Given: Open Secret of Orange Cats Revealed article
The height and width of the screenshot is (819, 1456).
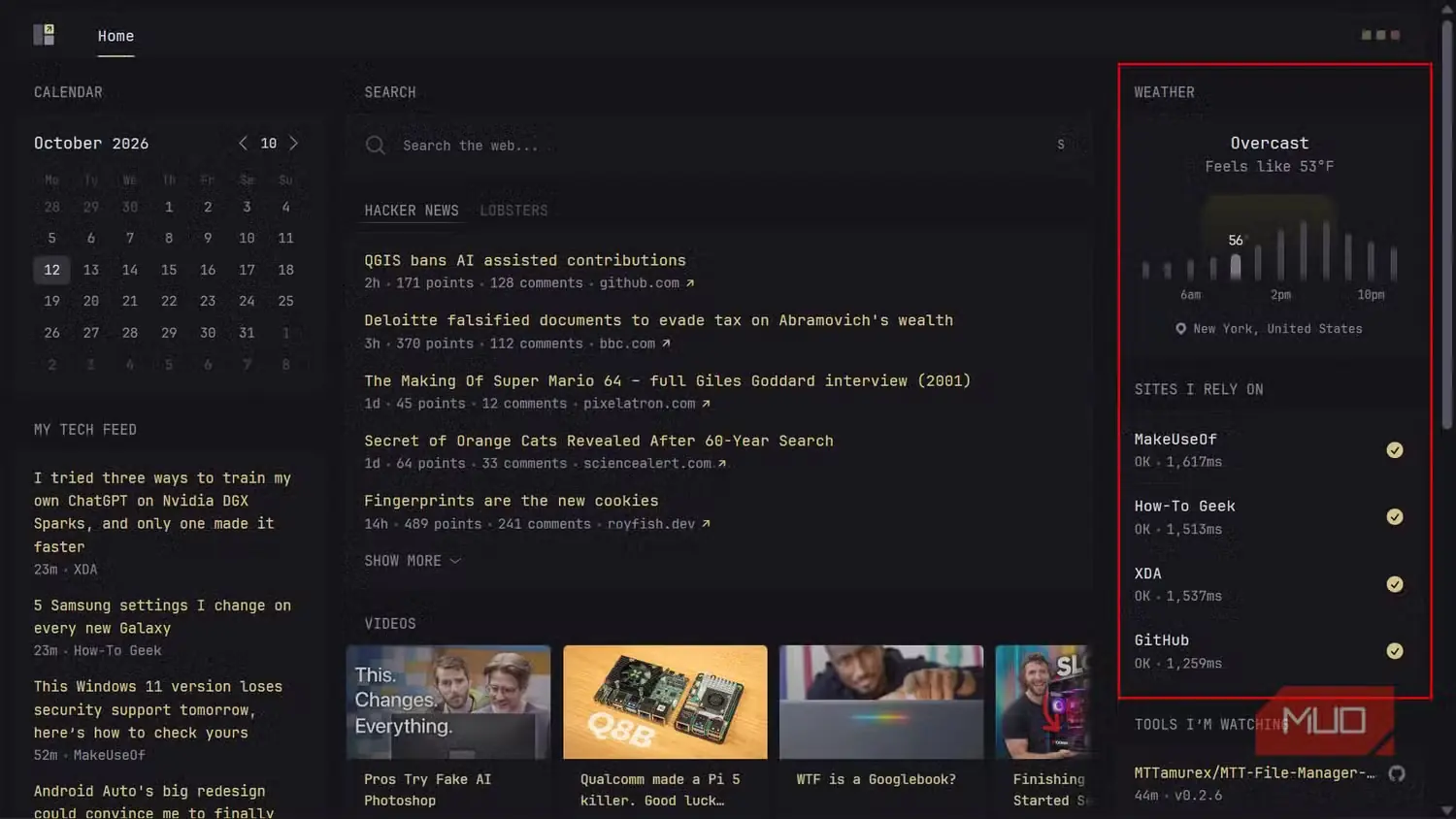Looking at the screenshot, I should tap(599, 441).
